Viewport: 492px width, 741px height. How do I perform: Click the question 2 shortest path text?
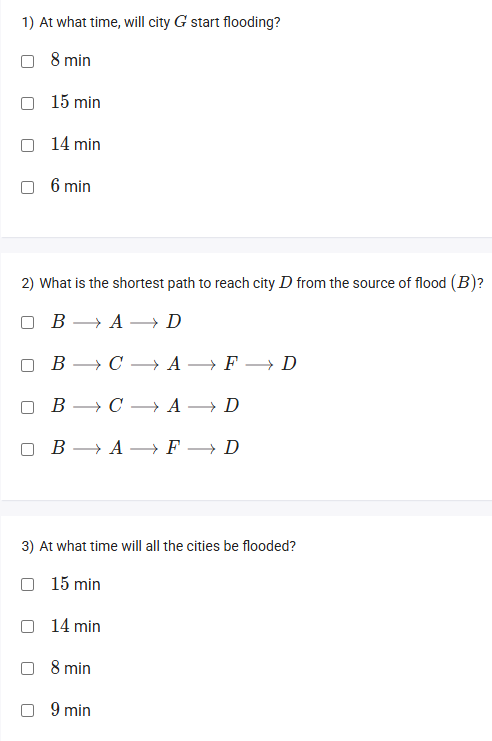click(252, 283)
